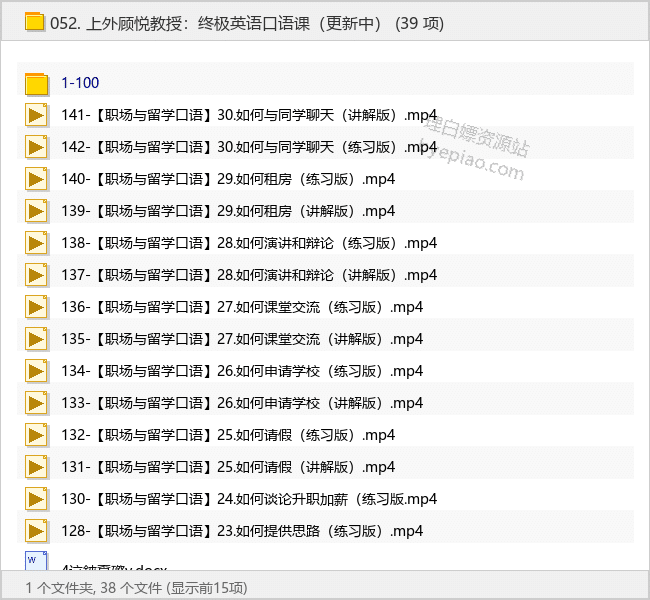Select file name 142- 30.如何与同学聊天（练习版）.mp4
The height and width of the screenshot is (600, 650).
249,147
